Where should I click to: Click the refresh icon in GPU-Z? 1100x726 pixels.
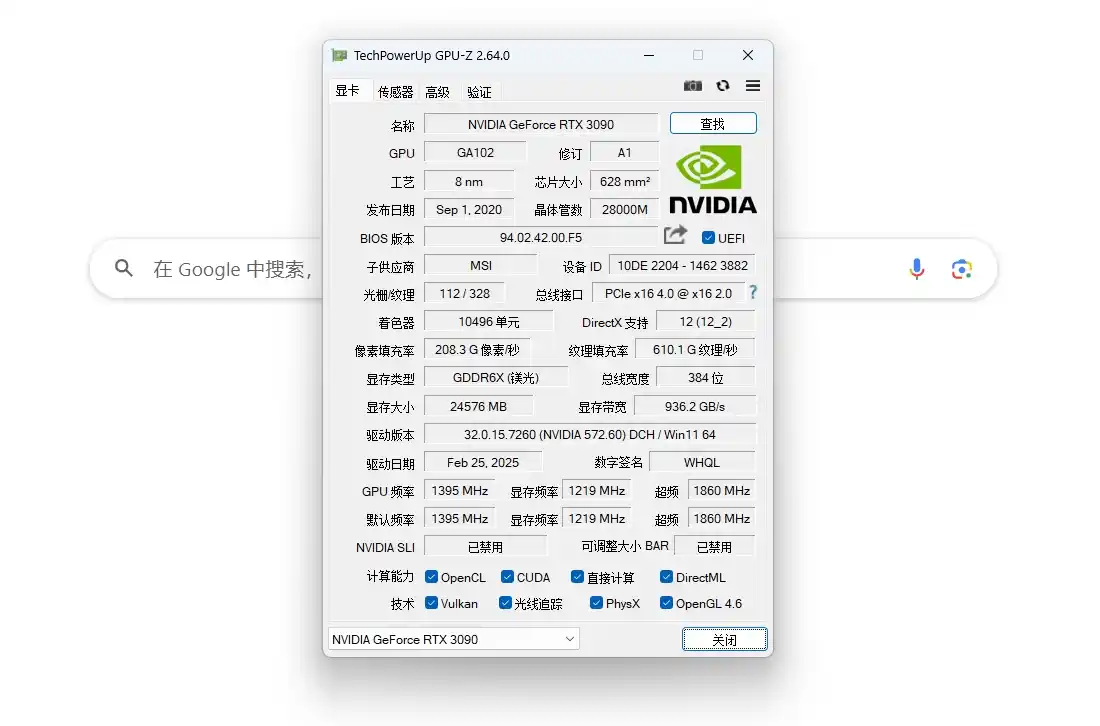(723, 86)
